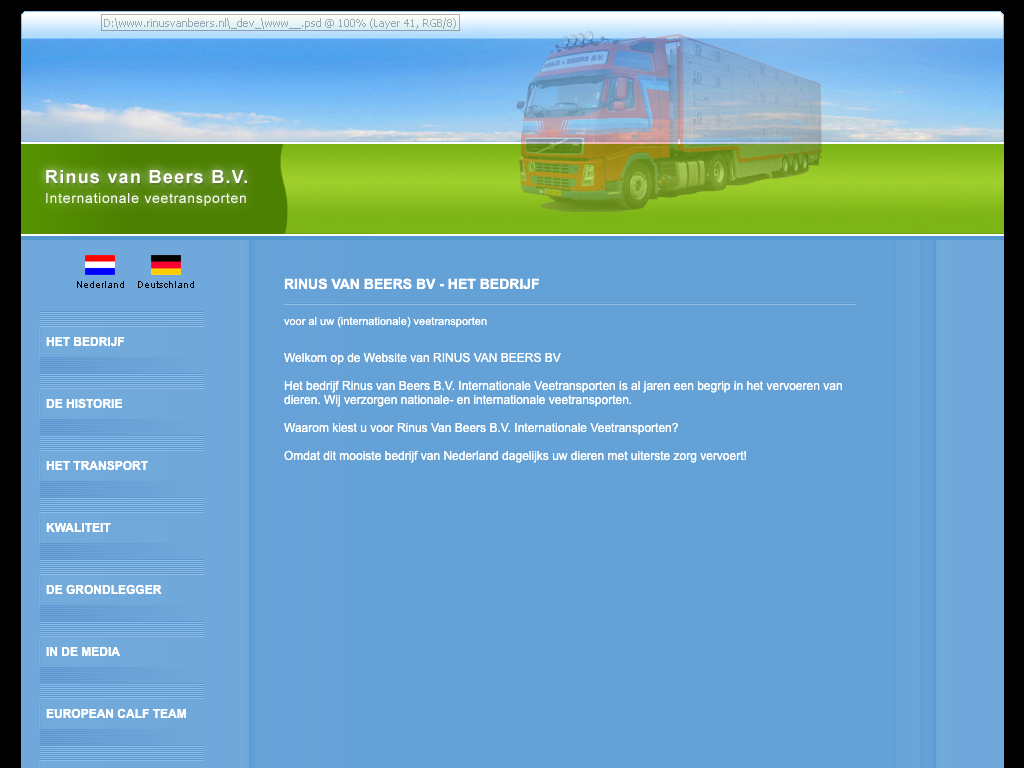The image size is (1024, 768).
Task: Click the .psd file path tooltip
Action: pos(280,23)
